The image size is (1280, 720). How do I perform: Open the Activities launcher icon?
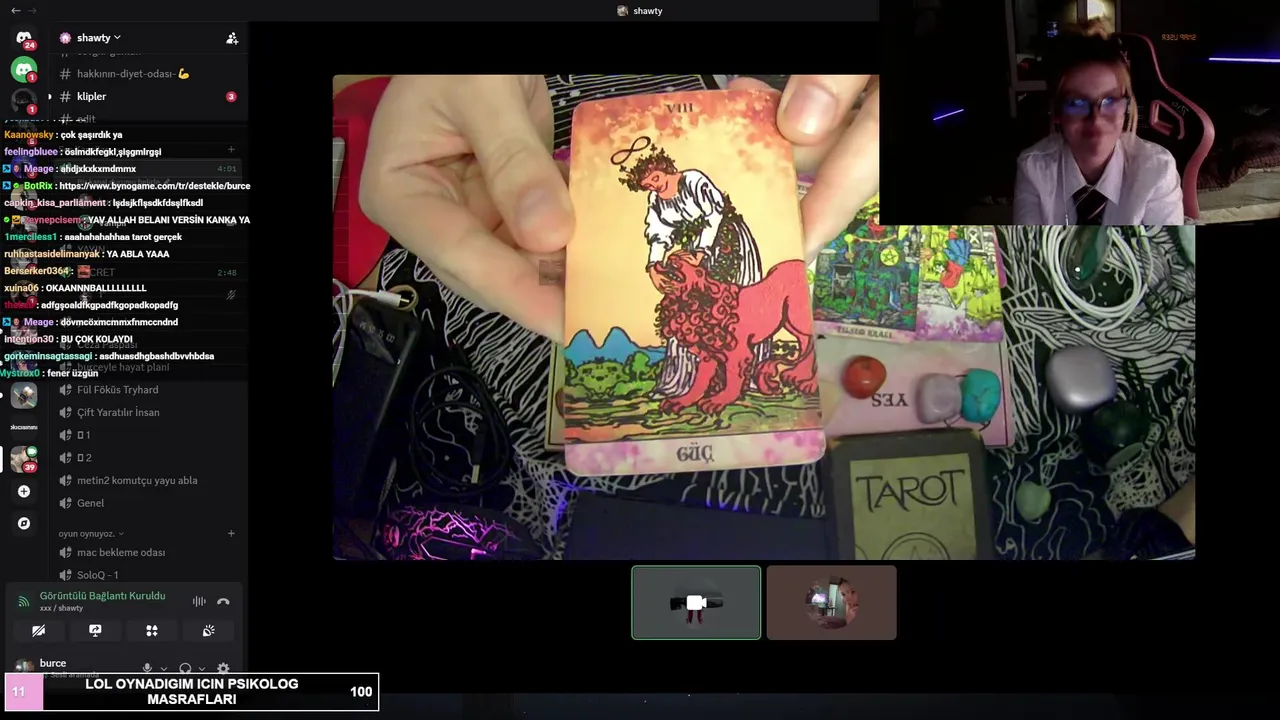pos(152,631)
